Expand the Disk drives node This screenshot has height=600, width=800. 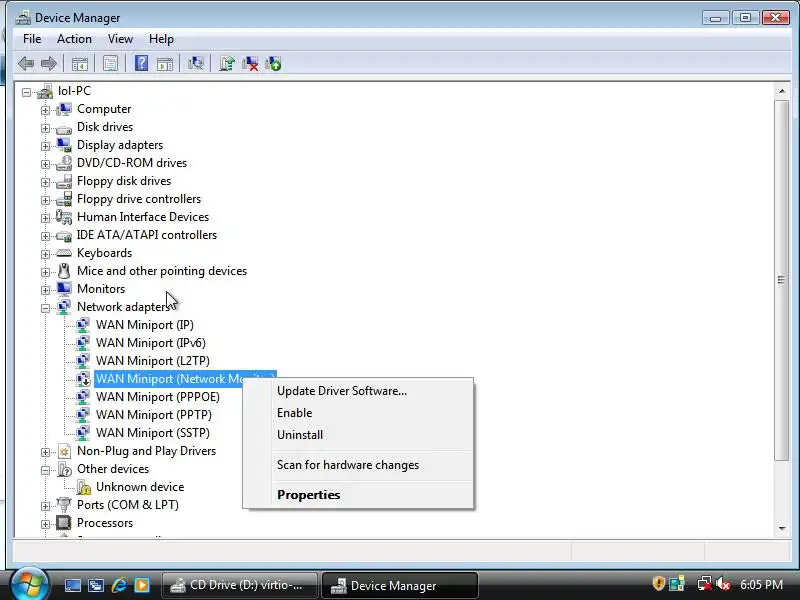pyautogui.click(x=45, y=128)
